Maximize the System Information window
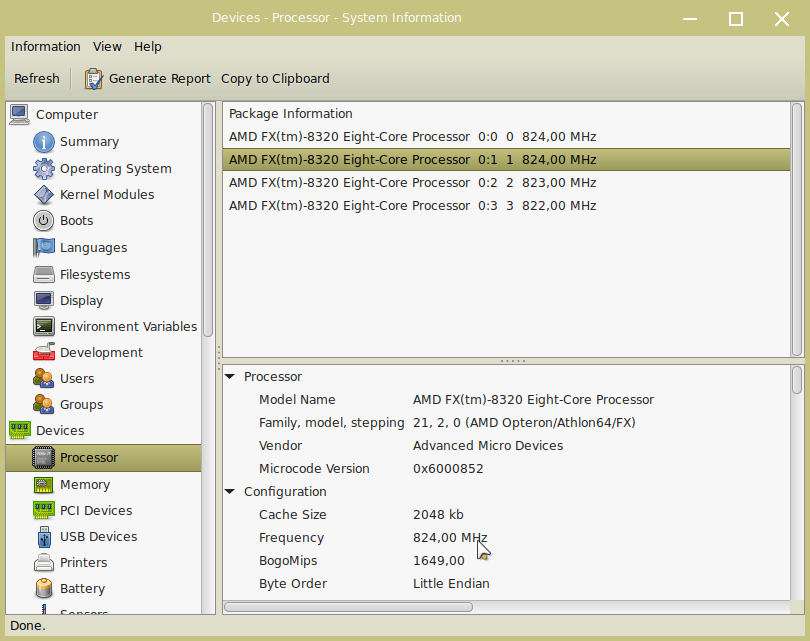Viewport: 810px width, 641px height. coord(736,19)
